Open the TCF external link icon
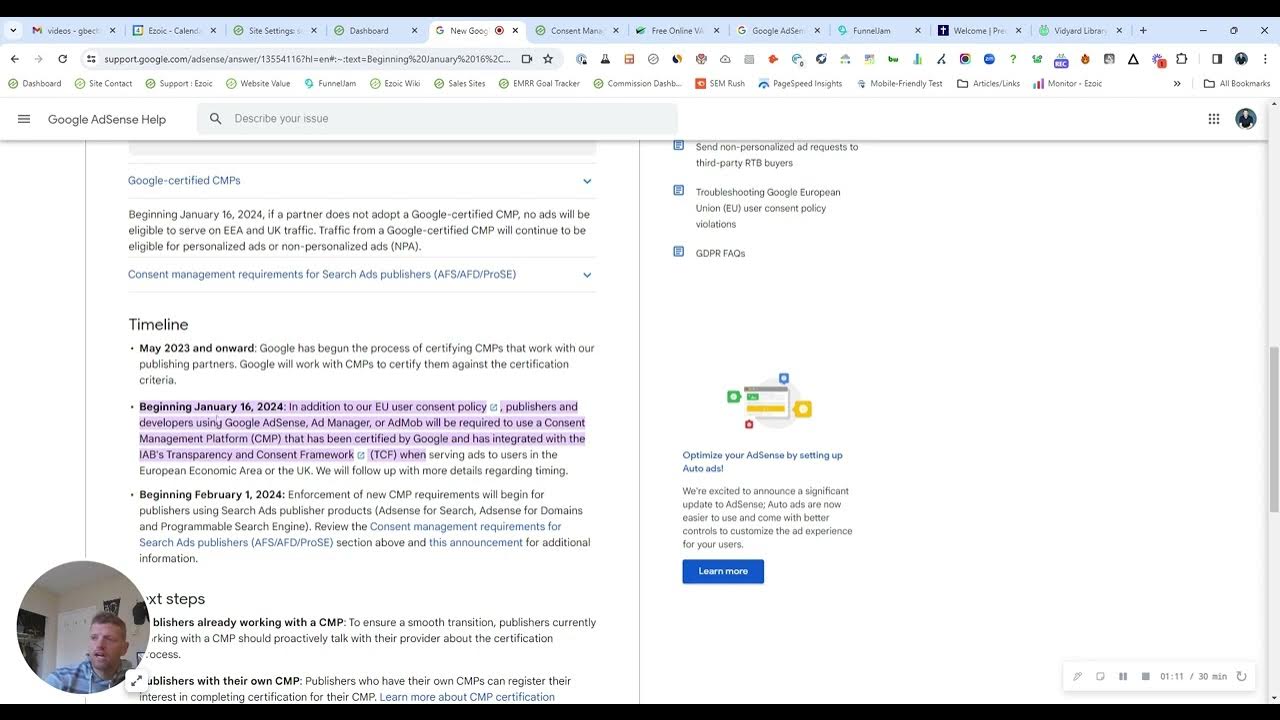The width and height of the screenshot is (1280, 720). (x=361, y=455)
